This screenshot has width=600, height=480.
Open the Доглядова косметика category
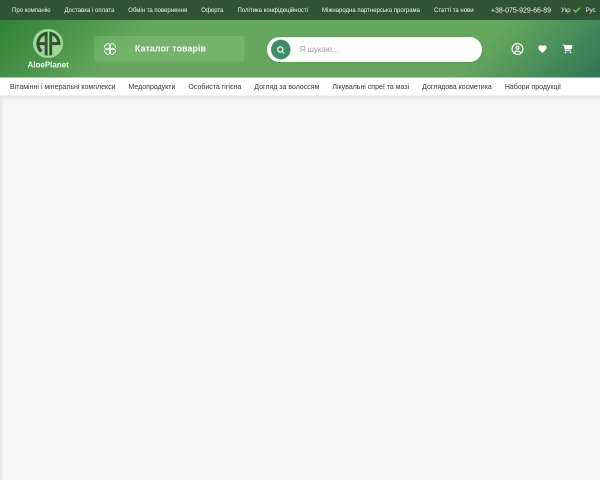[457, 87]
